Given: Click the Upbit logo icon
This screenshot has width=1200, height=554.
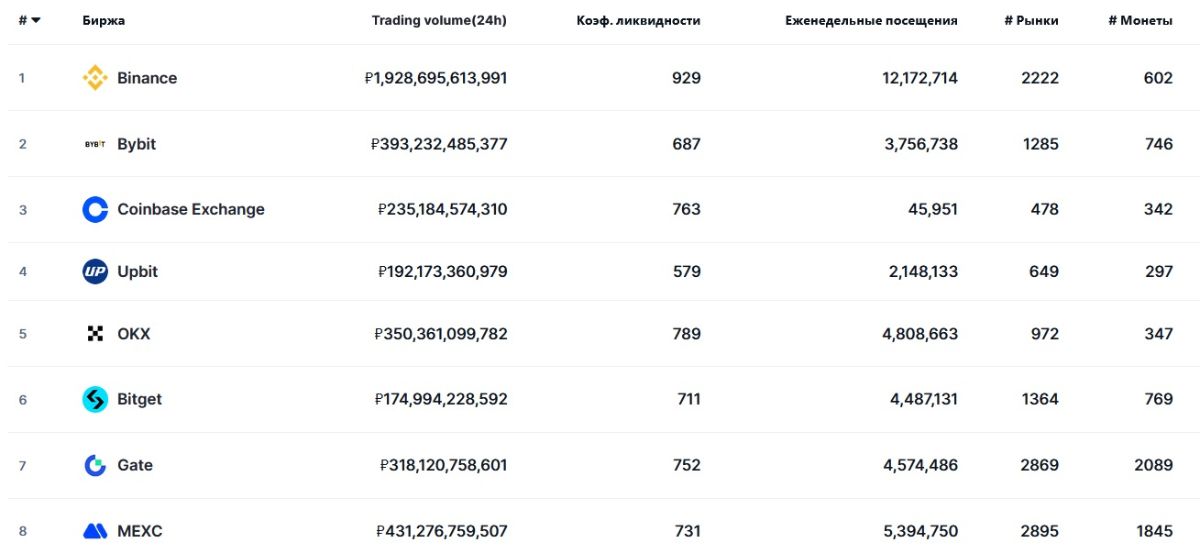Looking at the screenshot, I should [x=95, y=272].
